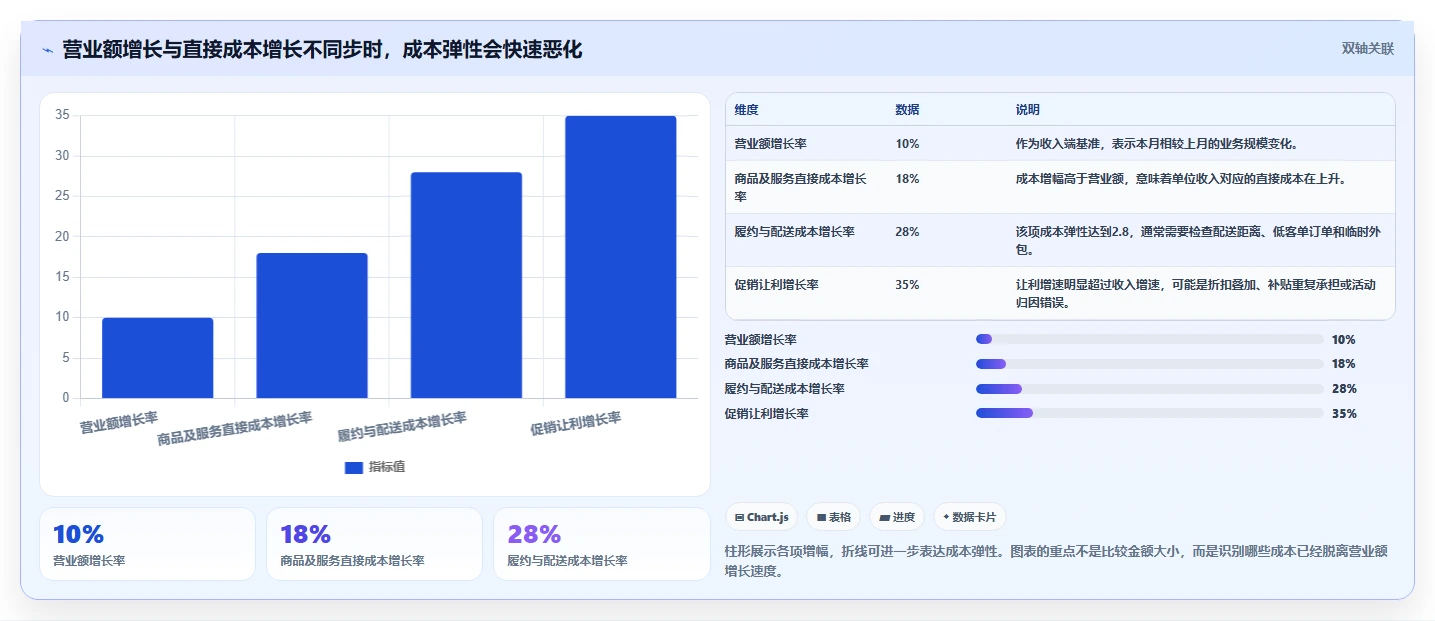1435x621 pixels.
Task: Click the 促销让利增长率 bar in the chart
Action: tap(620, 257)
